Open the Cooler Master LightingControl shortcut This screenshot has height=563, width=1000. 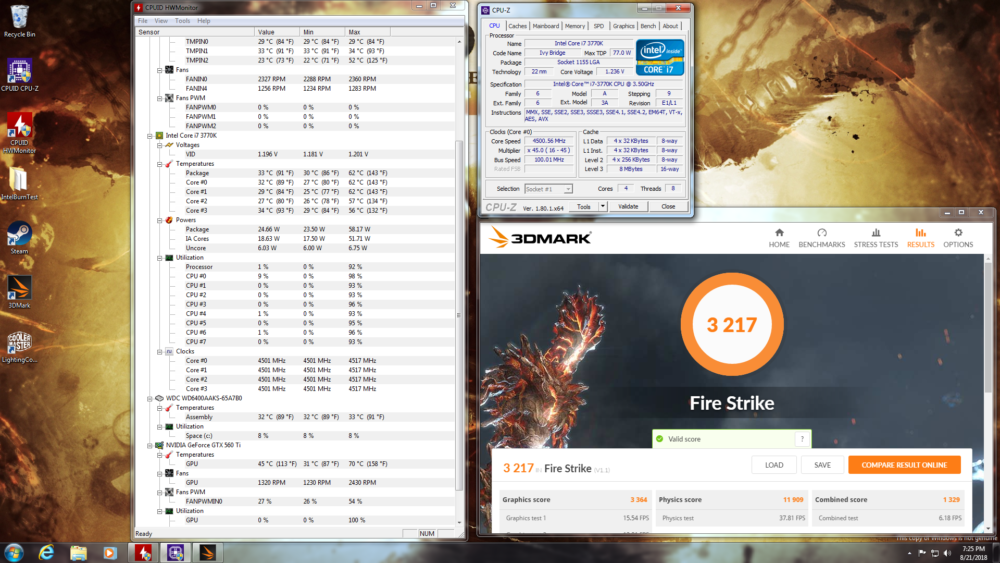[20, 346]
